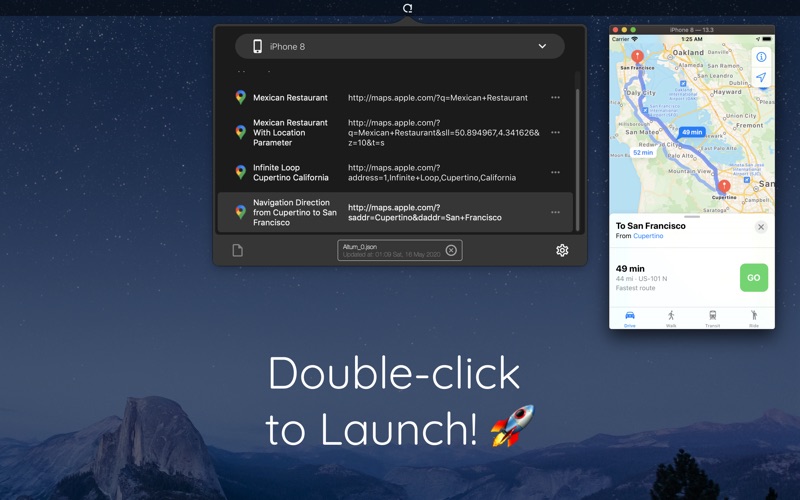Open more options for Infinite Loop row
Image resolution: width=800 pixels, height=500 pixels.
pyautogui.click(x=555, y=172)
